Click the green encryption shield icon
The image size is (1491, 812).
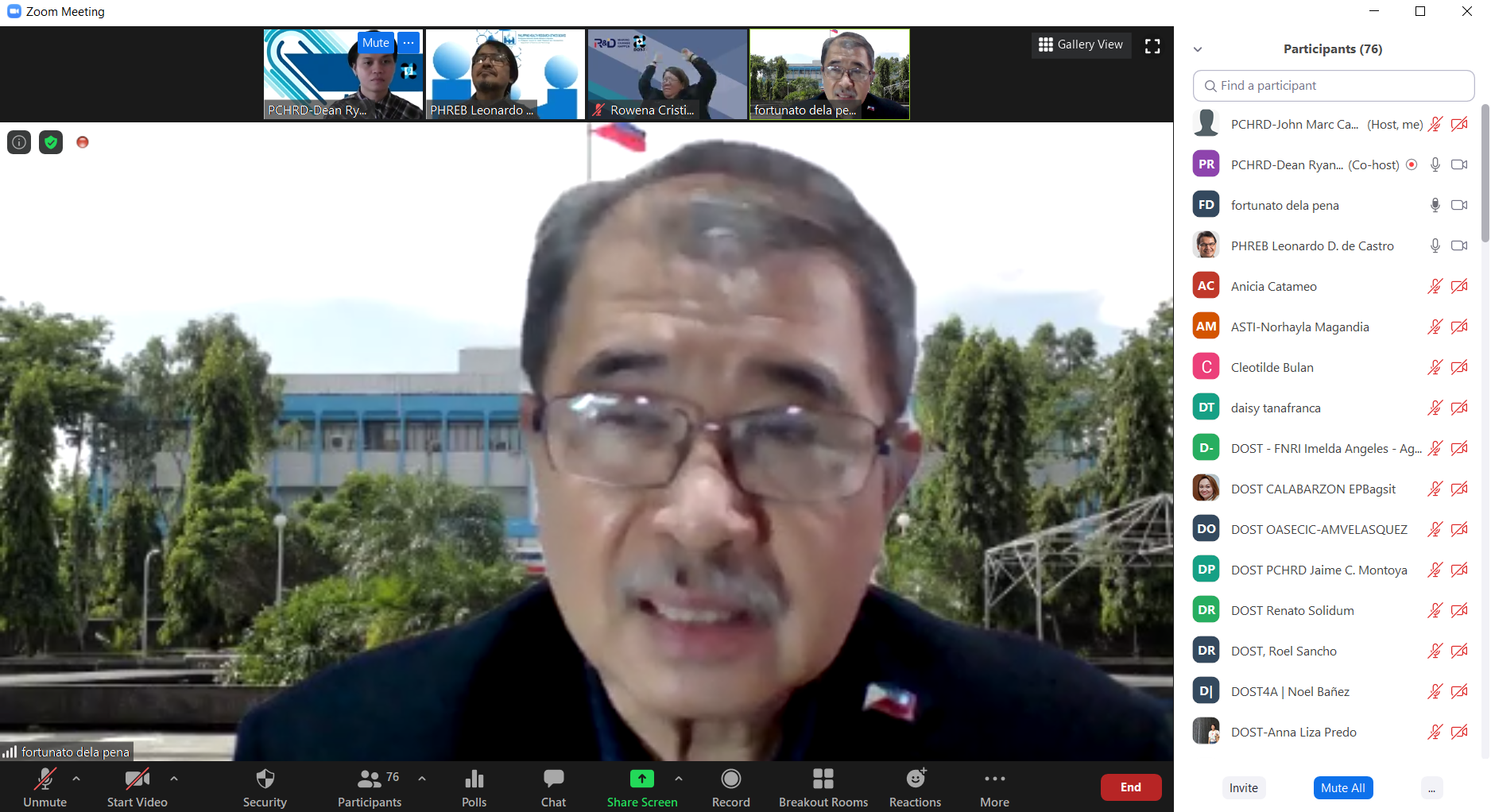(51, 142)
